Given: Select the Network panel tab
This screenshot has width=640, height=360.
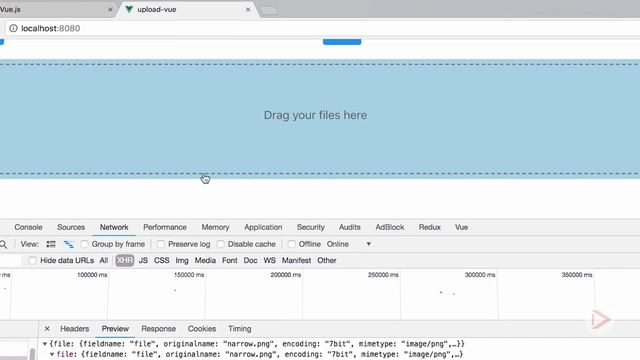Looking at the screenshot, I should [114, 227].
